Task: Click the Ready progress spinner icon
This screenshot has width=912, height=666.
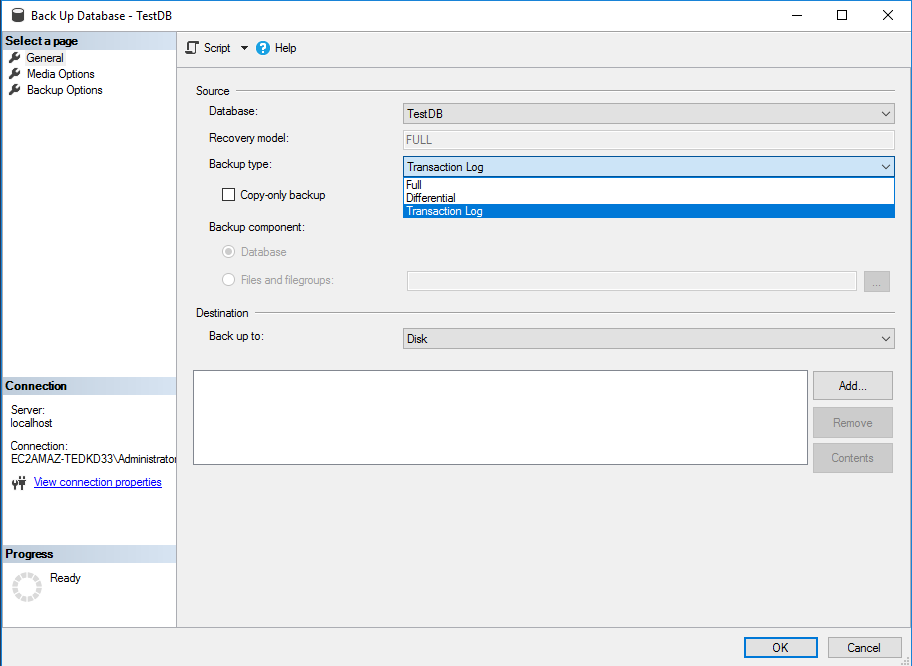Action: click(x=27, y=587)
